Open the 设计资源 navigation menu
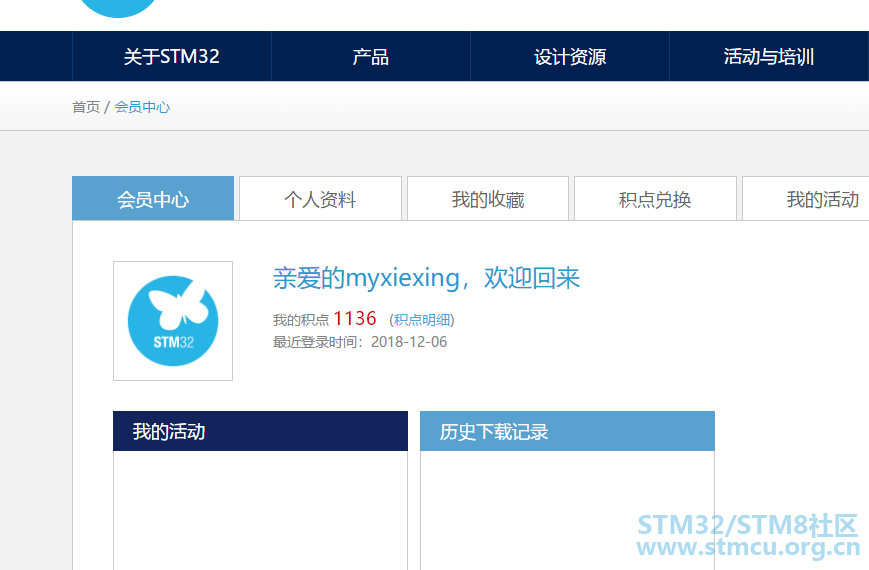The image size is (869, 570). point(570,57)
